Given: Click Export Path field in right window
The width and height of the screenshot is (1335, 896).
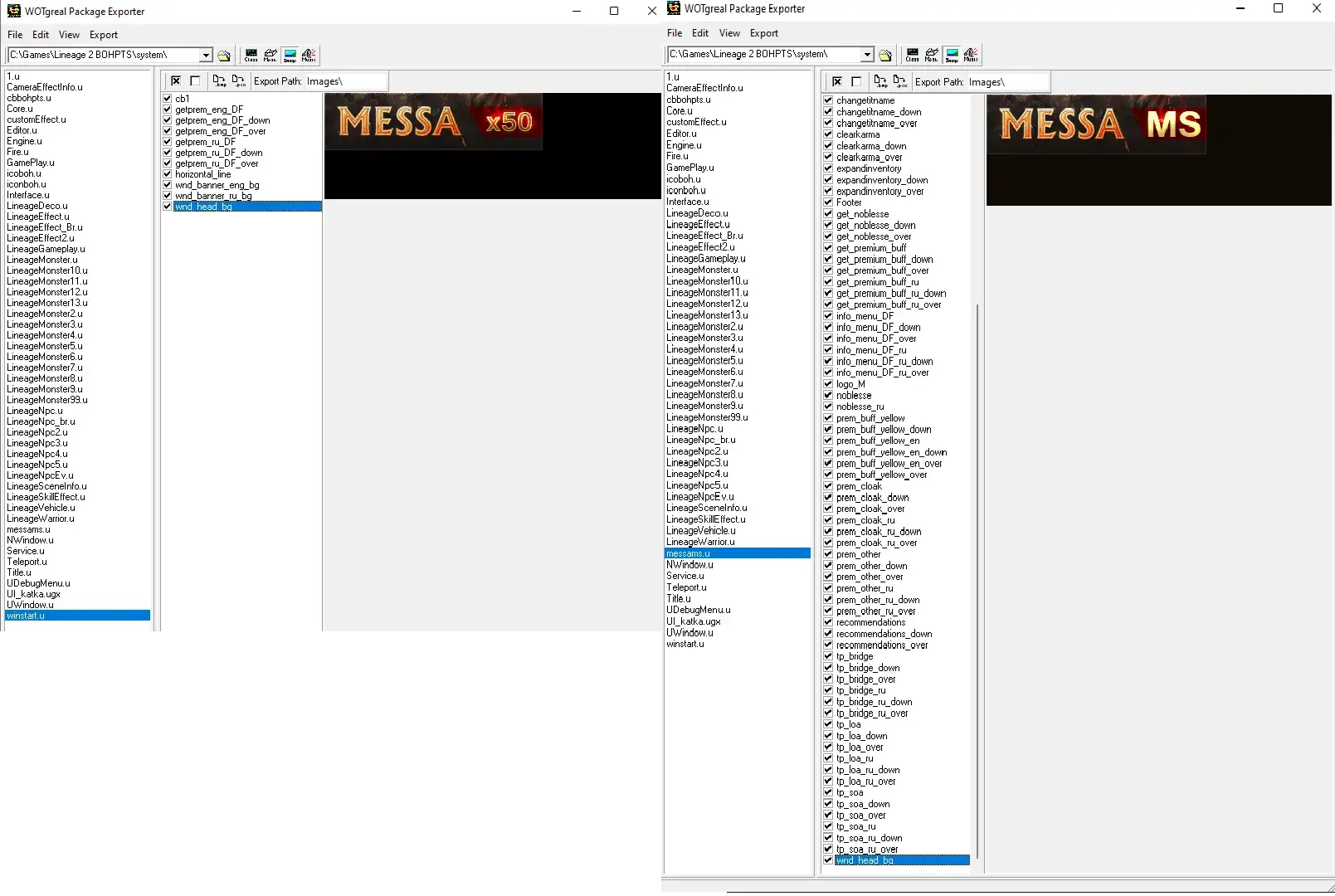Looking at the screenshot, I should 1007,82.
